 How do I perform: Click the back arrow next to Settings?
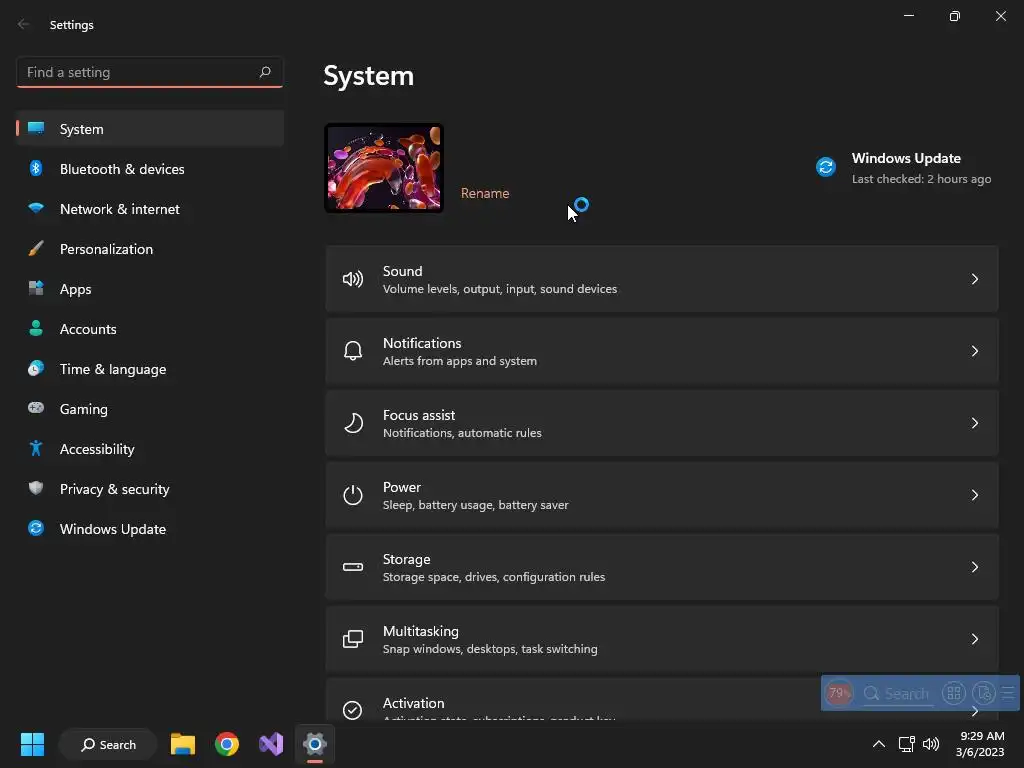click(24, 24)
